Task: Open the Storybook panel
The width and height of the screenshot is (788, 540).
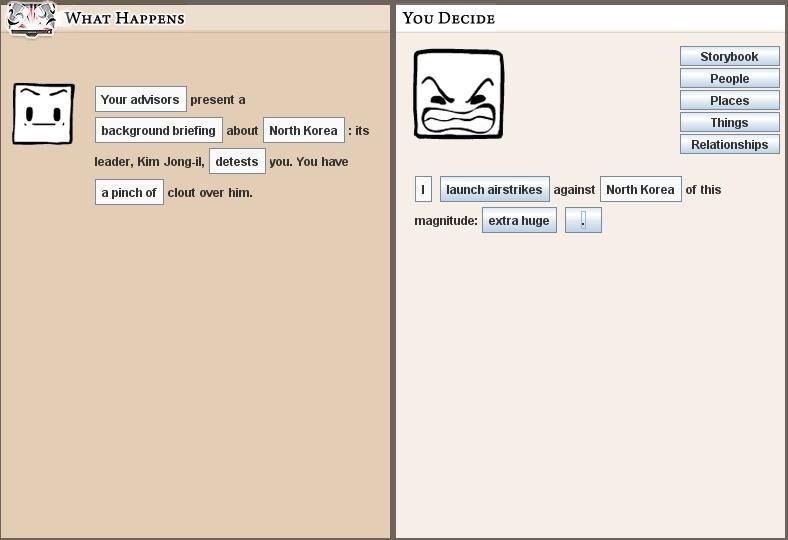Action: [x=729, y=57]
